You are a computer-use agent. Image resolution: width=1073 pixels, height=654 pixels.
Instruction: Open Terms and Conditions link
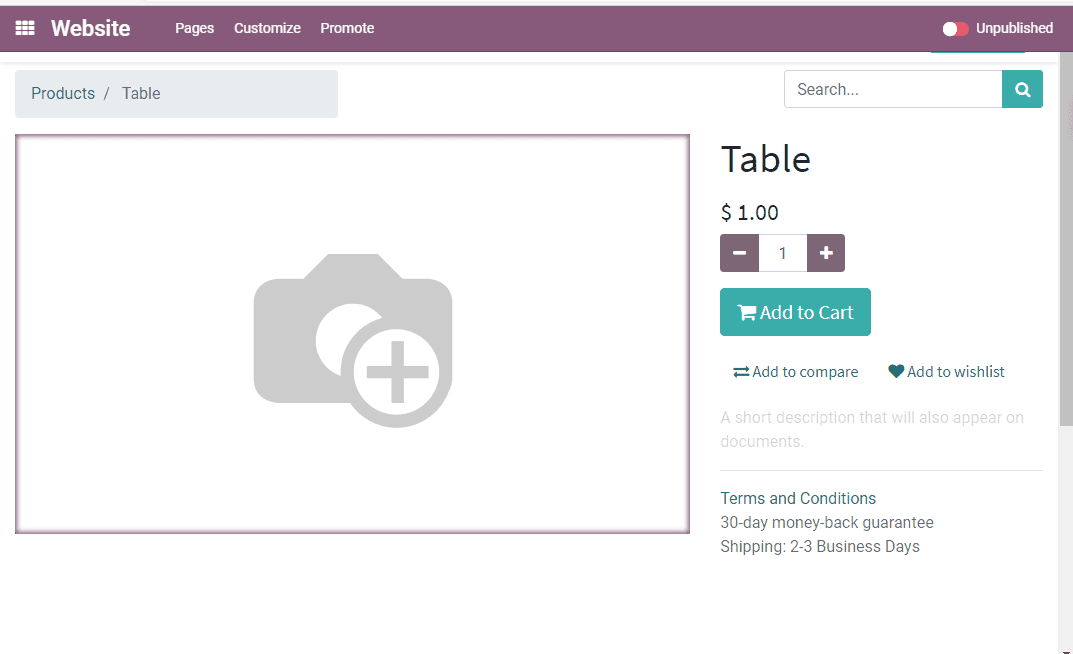point(798,498)
